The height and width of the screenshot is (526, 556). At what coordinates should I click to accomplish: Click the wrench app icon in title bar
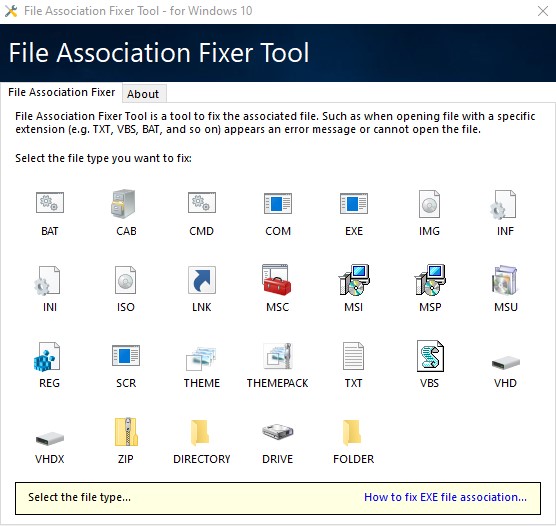click(x=11, y=11)
